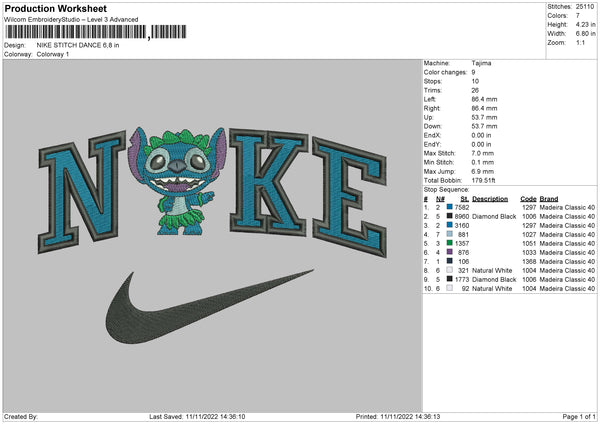
Task: Click the Max Jump value 6.9 mm
Action: (x=483, y=171)
